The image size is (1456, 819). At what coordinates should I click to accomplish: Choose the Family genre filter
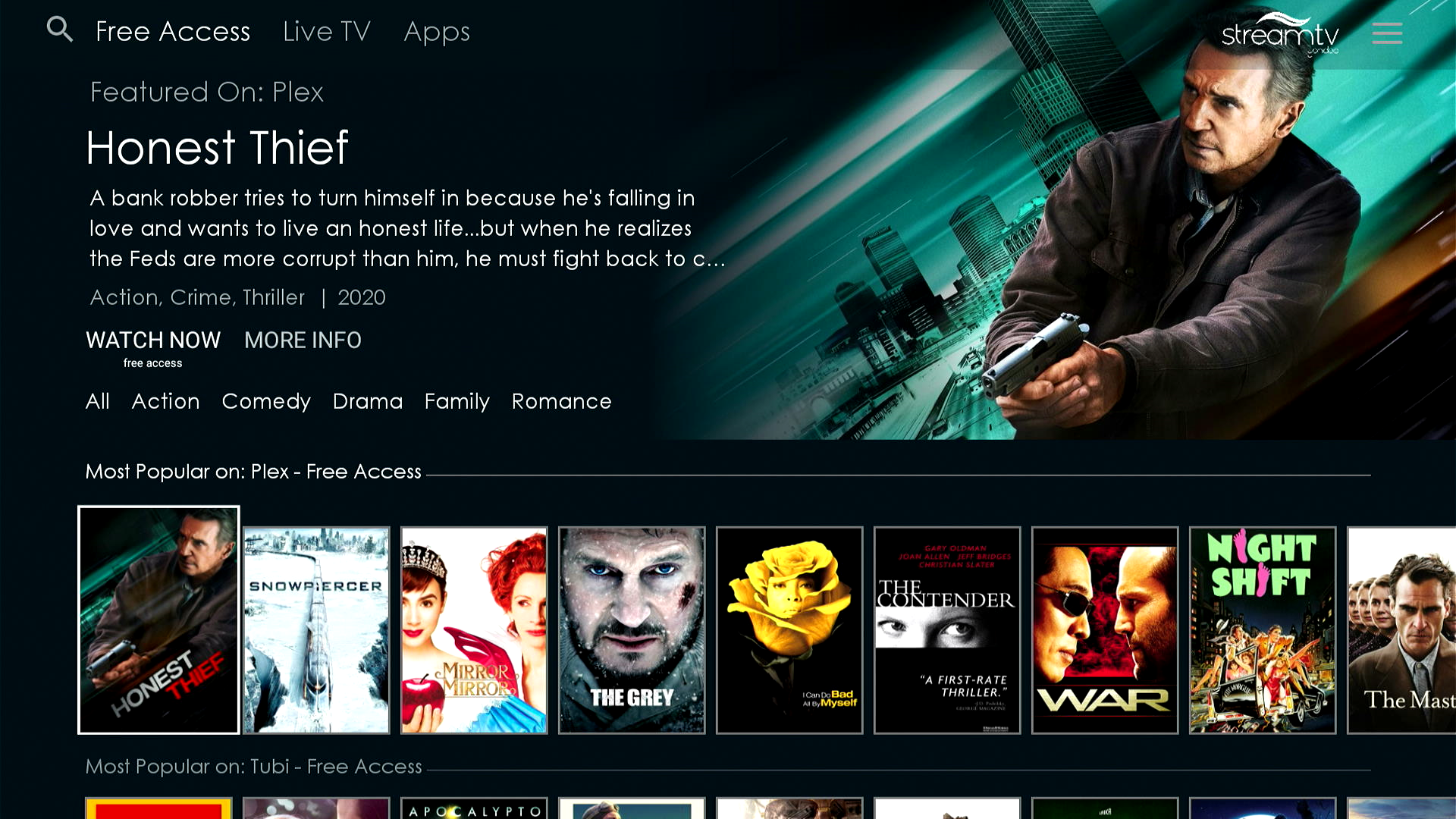click(457, 402)
